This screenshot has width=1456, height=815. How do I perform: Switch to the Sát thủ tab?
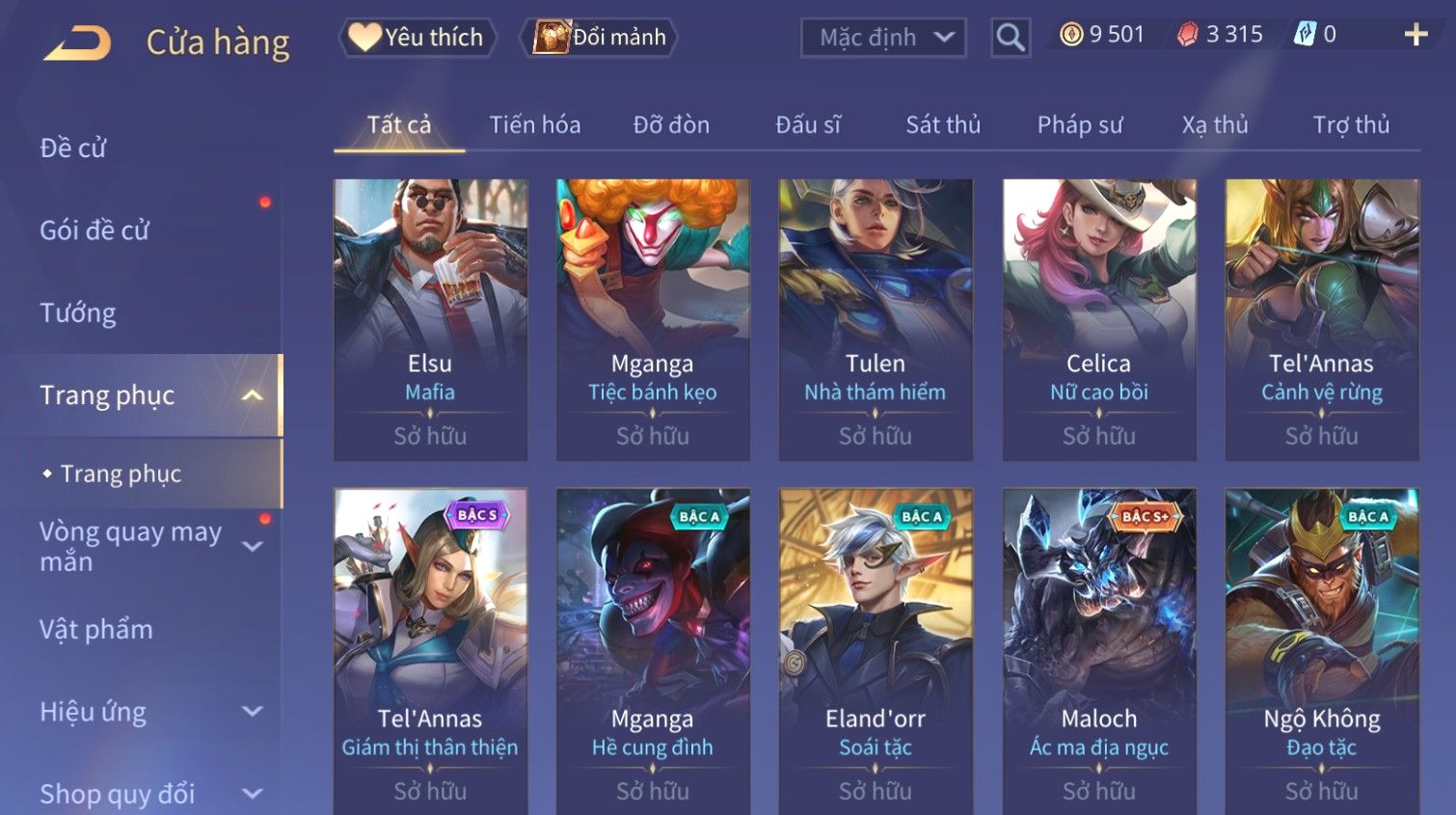[942, 124]
